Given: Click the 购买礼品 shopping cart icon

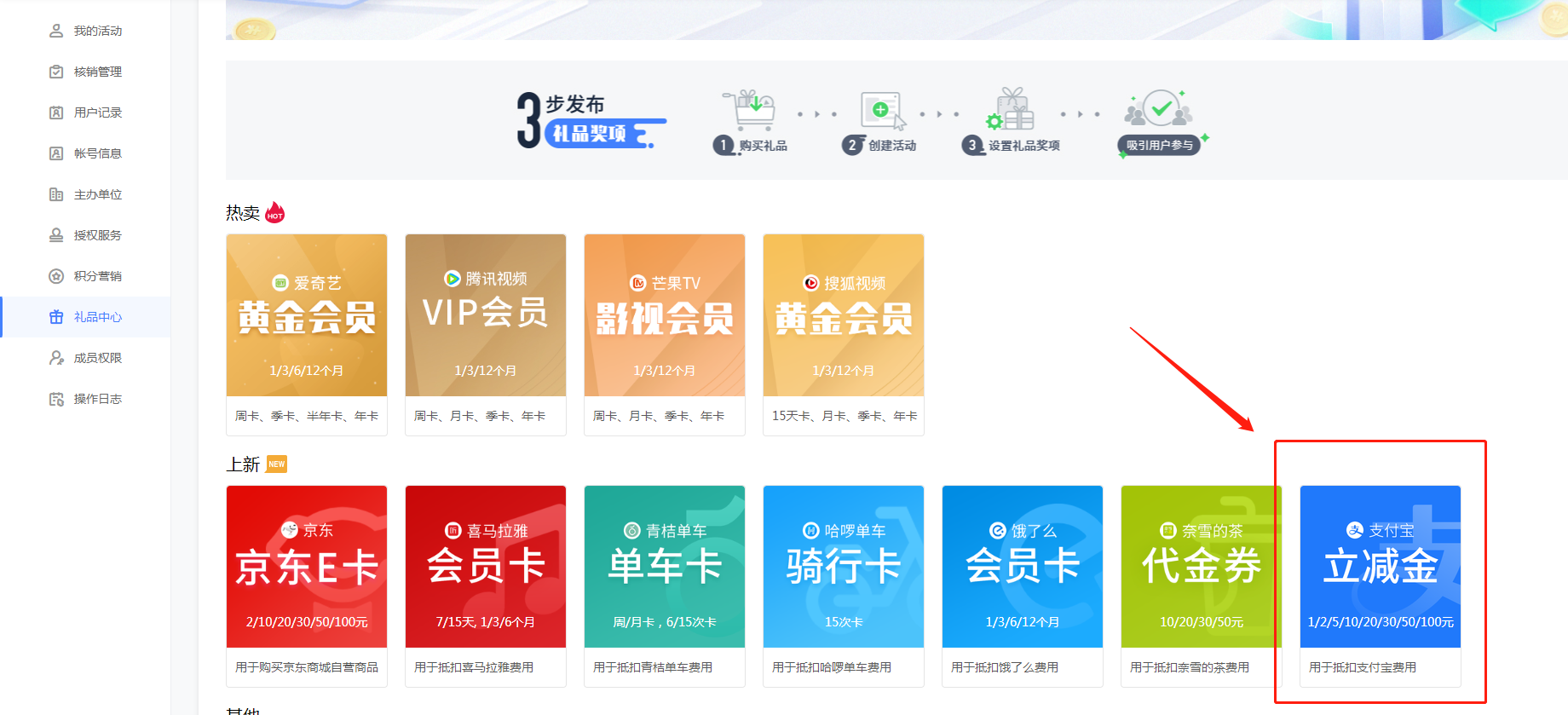Looking at the screenshot, I should 749,109.
